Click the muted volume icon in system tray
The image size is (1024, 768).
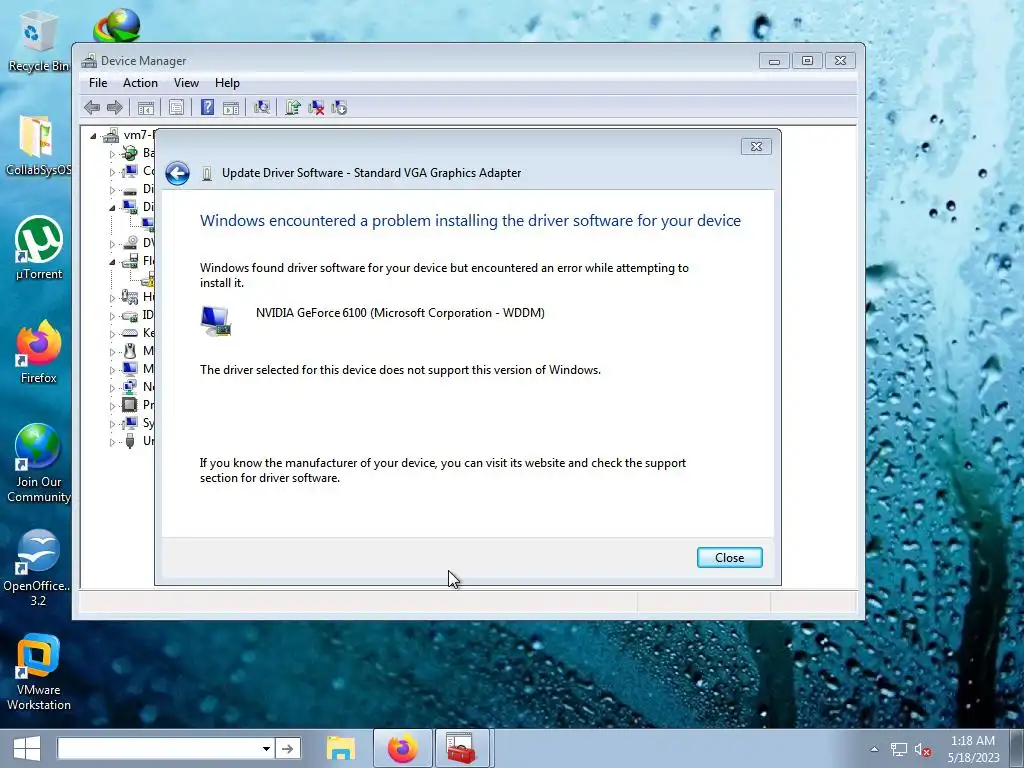tap(923, 750)
